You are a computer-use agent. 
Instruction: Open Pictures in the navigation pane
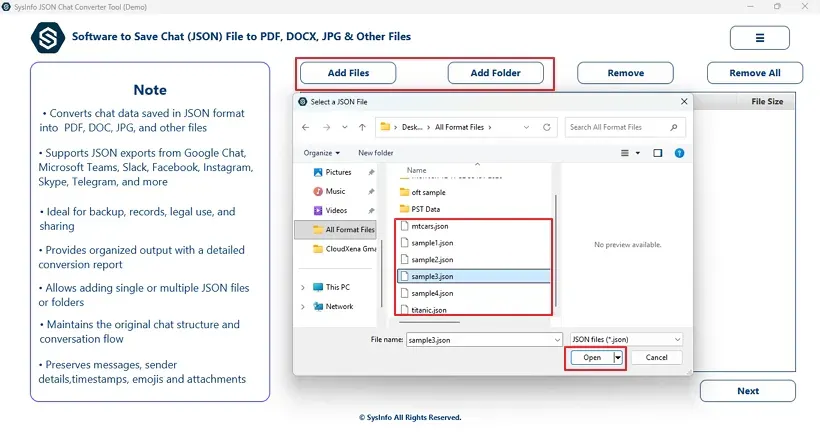point(338,172)
